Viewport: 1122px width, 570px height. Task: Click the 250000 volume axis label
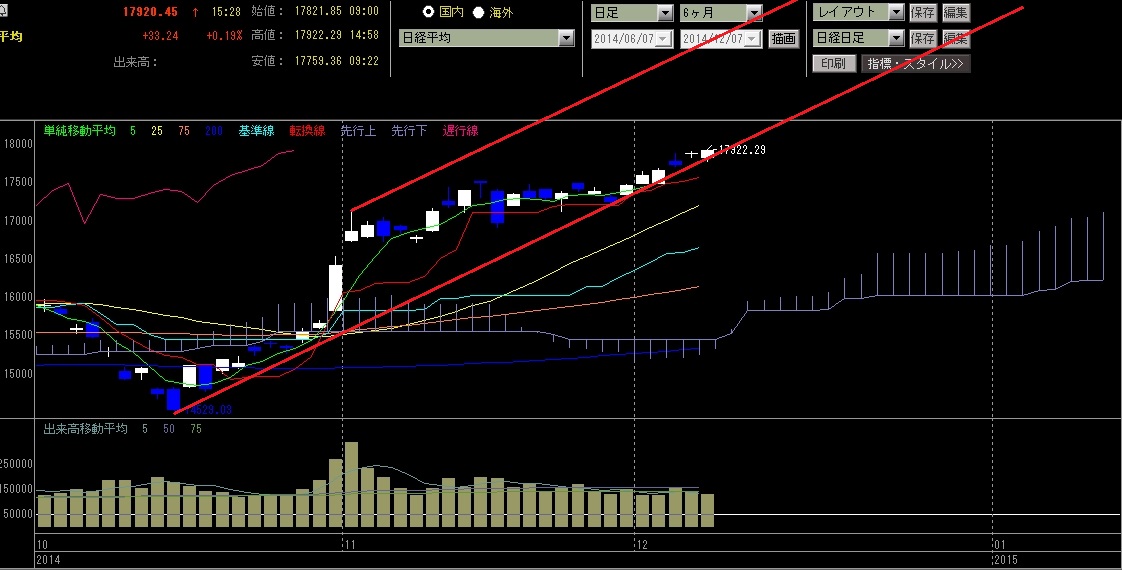16,463
